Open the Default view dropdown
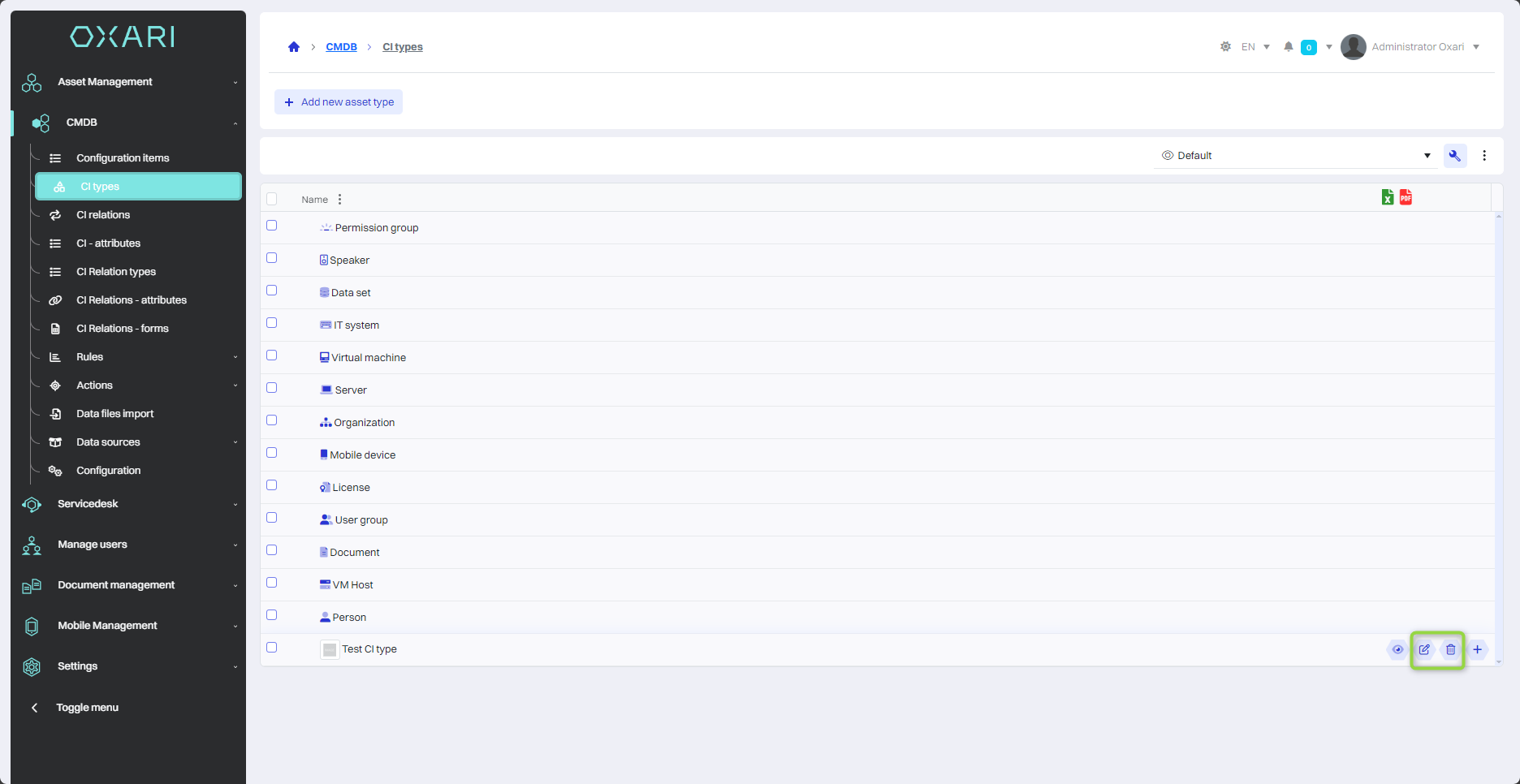 pyautogui.click(x=1295, y=156)
